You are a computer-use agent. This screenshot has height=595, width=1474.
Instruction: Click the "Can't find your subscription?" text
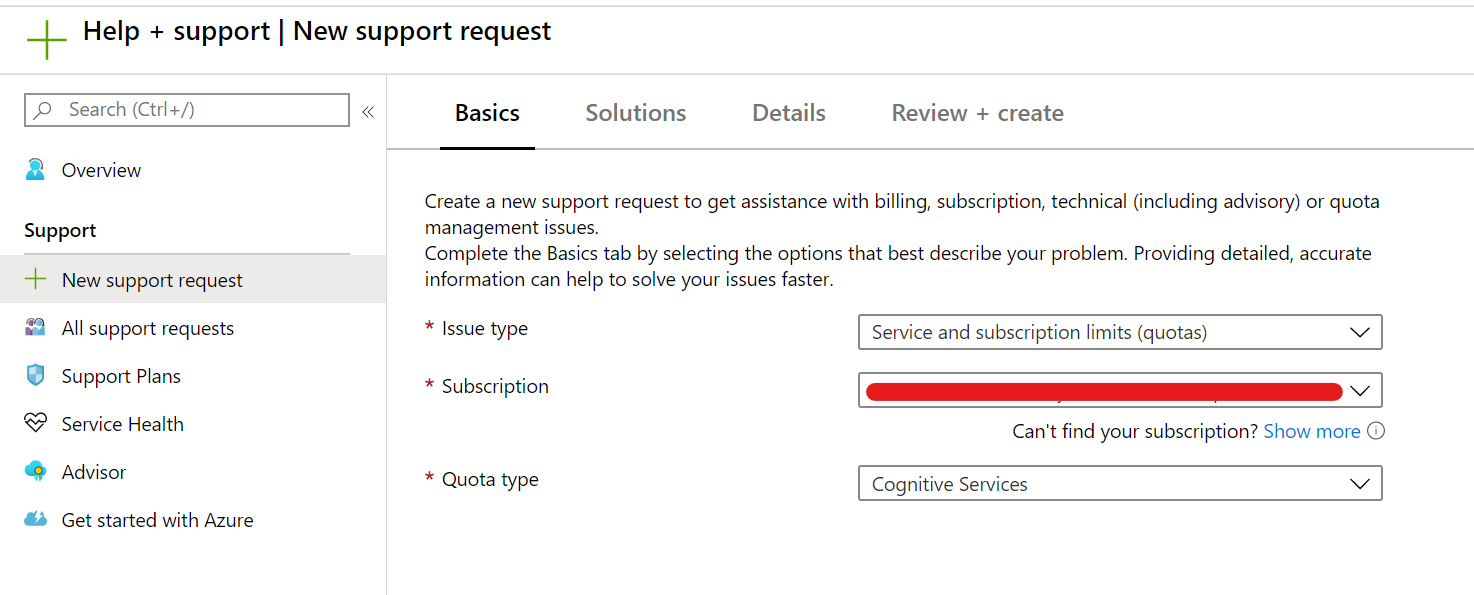[1135, 431]
